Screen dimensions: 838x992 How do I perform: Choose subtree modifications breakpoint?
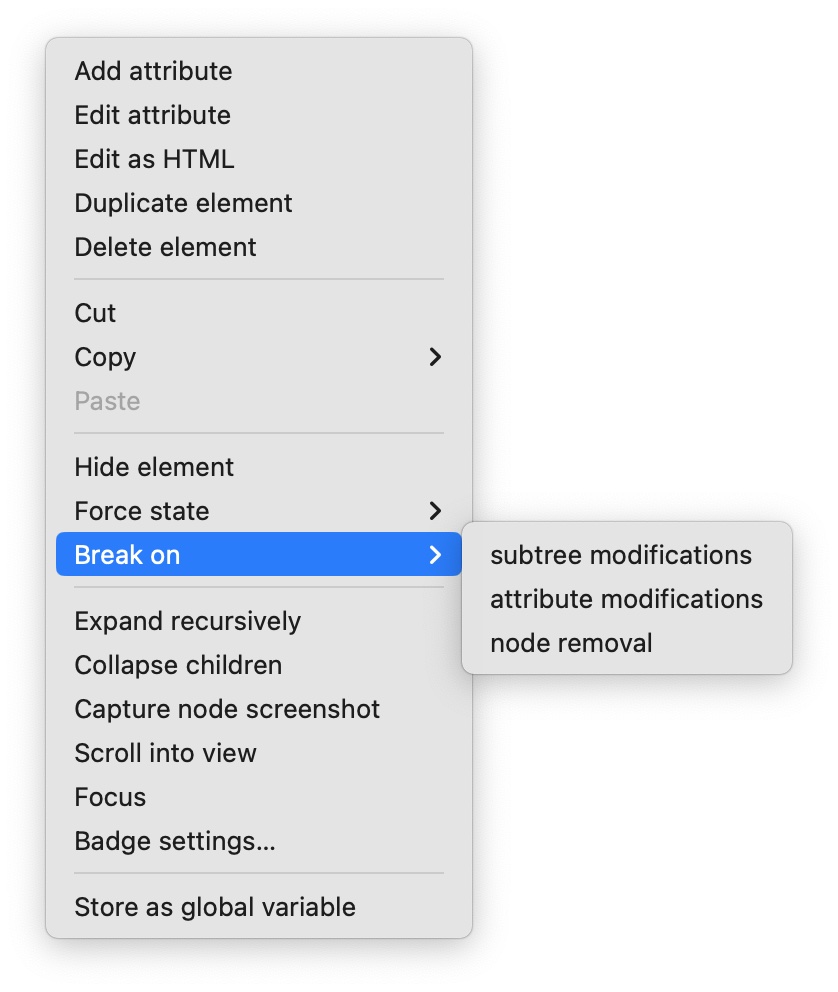pos(620,555)
